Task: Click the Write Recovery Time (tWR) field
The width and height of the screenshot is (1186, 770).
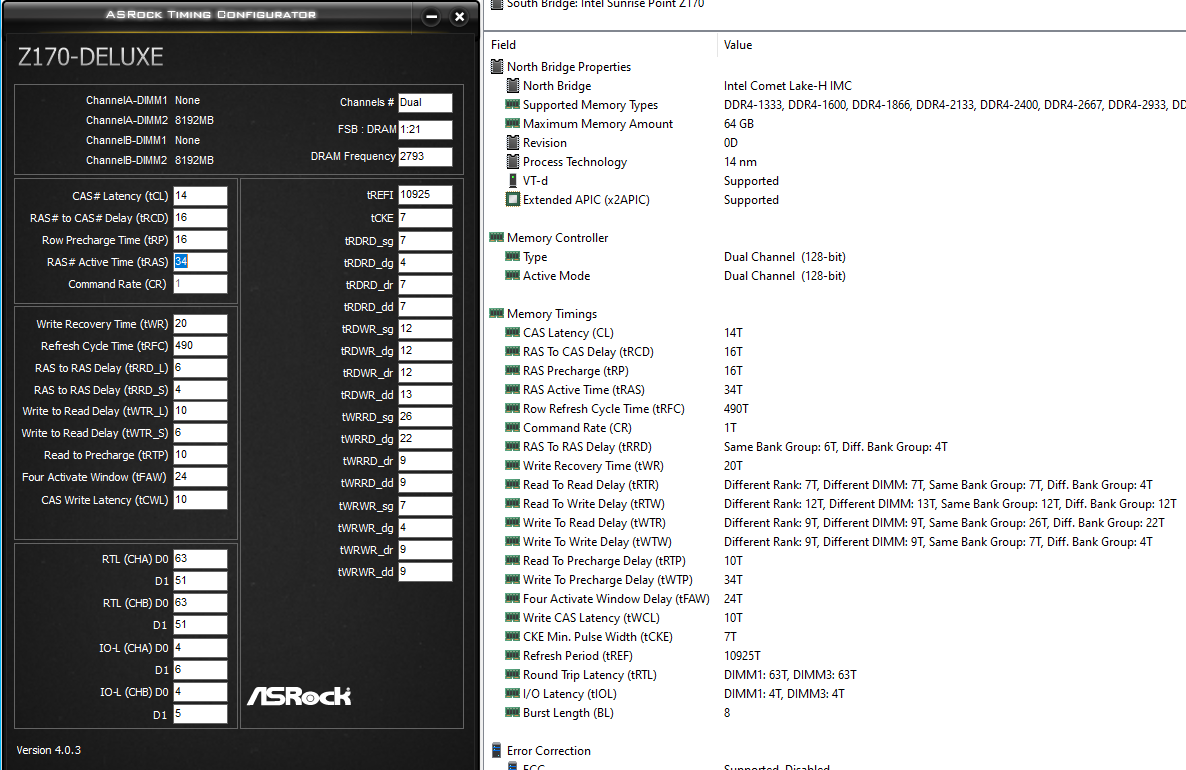Action: point(200,323)
